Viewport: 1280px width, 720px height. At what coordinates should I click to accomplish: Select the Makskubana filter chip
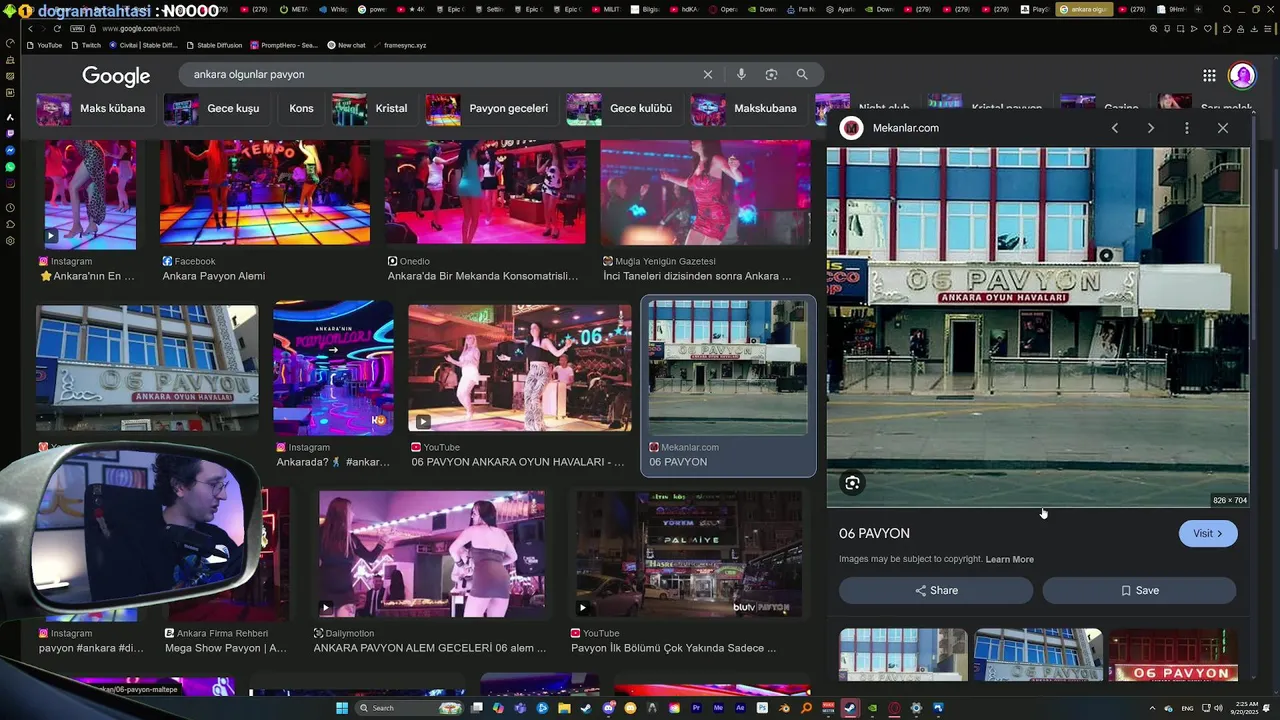point(746,108)
